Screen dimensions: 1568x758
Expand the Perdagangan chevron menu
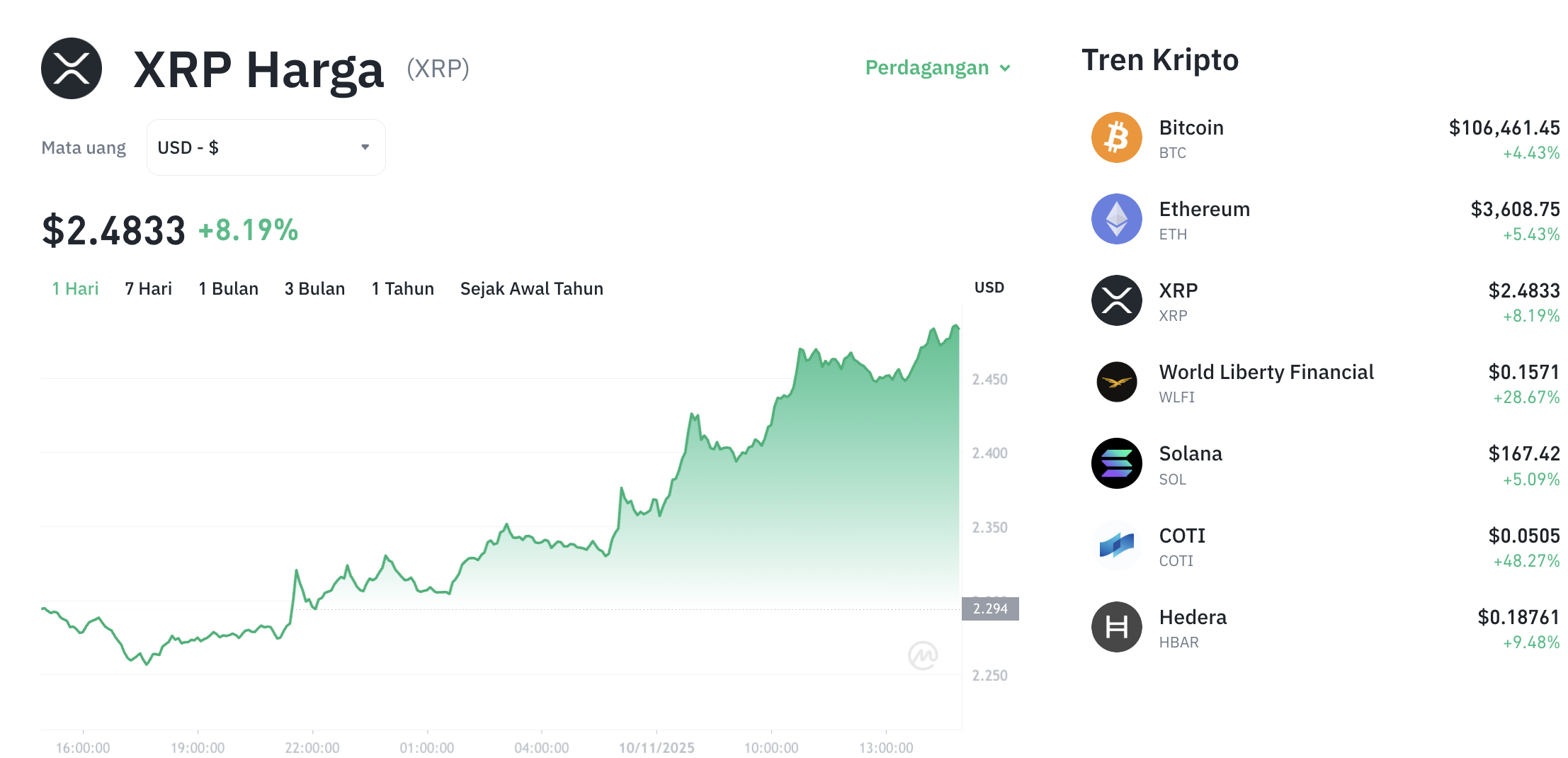point(1005,68)
